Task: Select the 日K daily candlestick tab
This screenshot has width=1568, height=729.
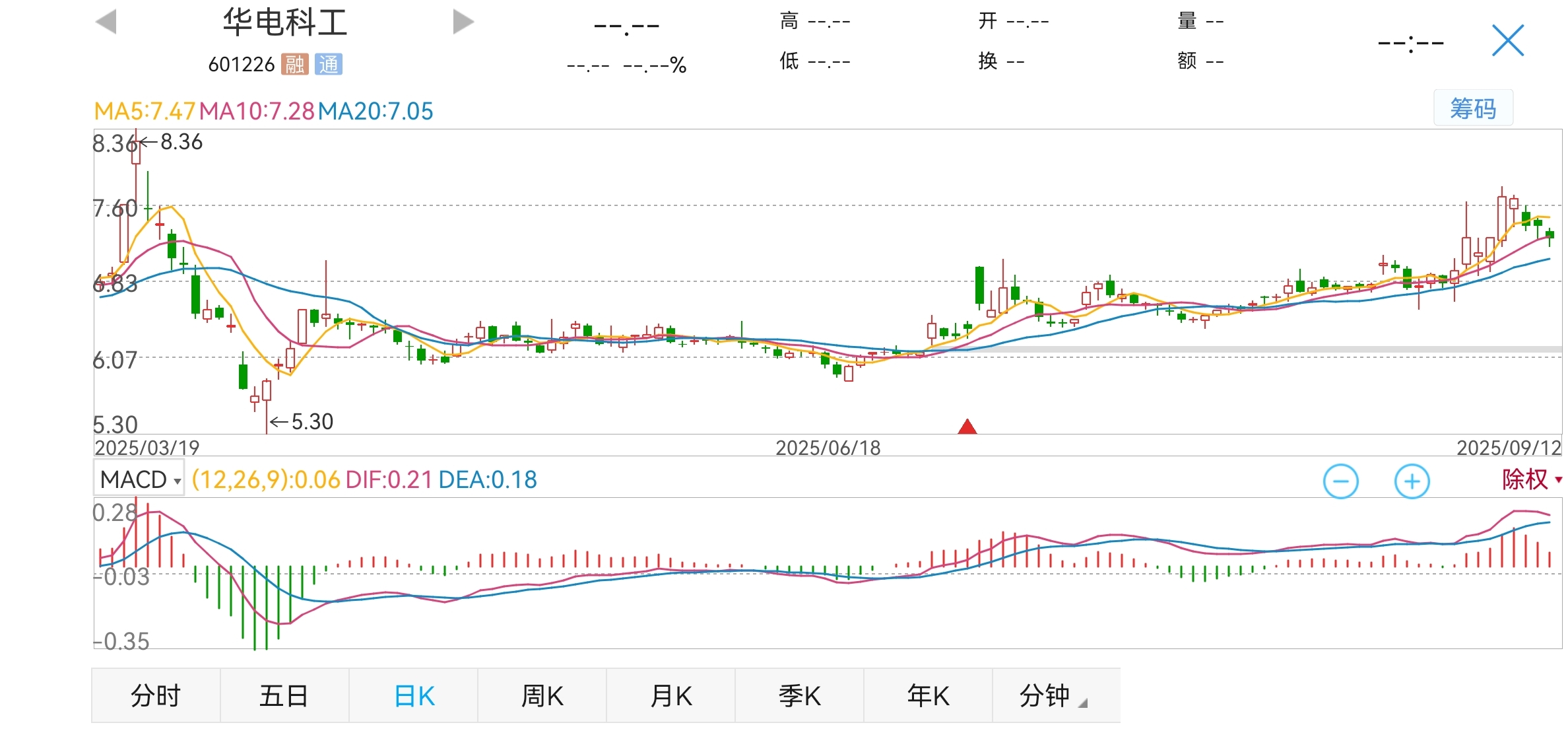Action: [x=414, y=695]
